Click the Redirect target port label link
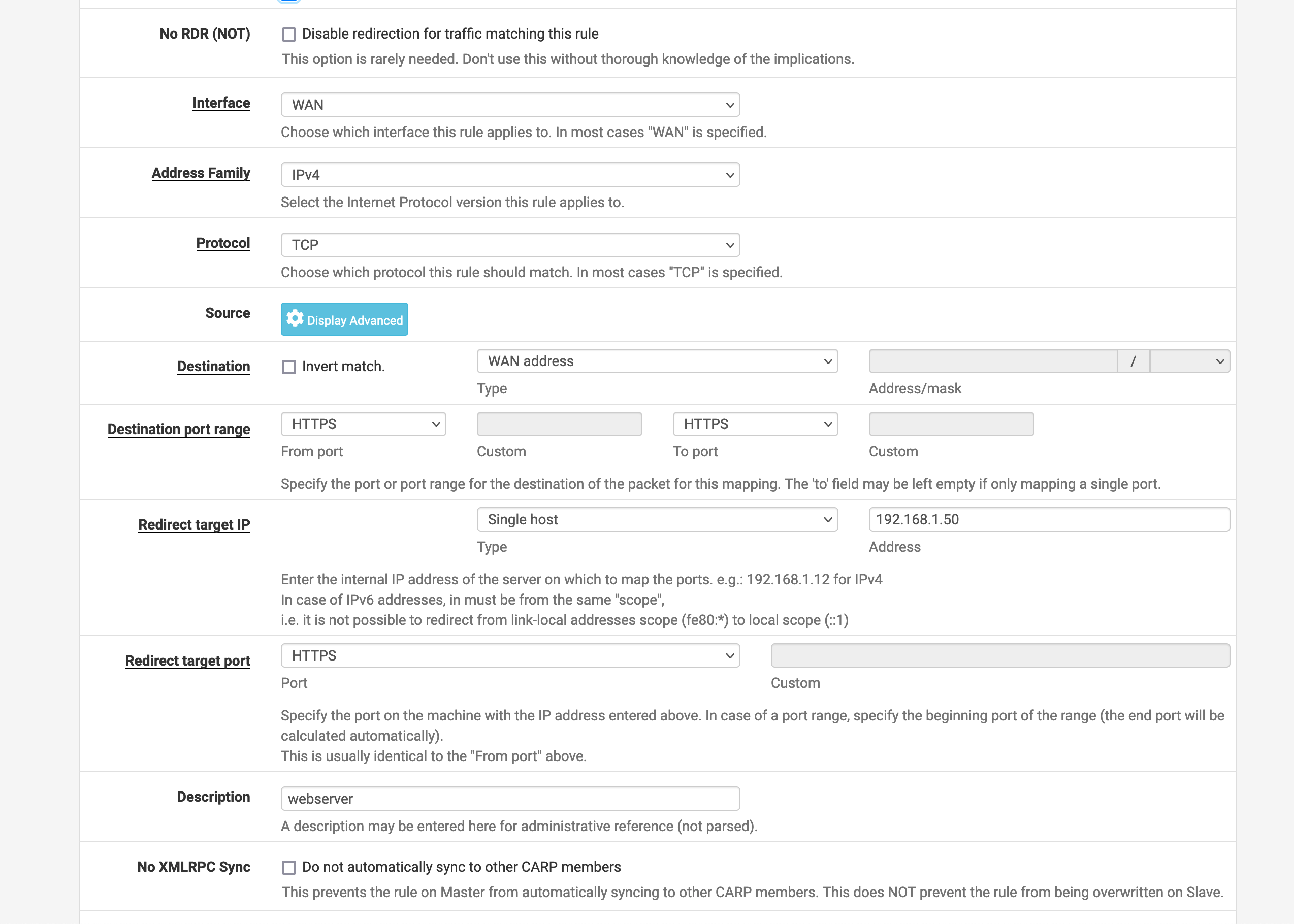1294x924 pixels. [x=188, y=661]
